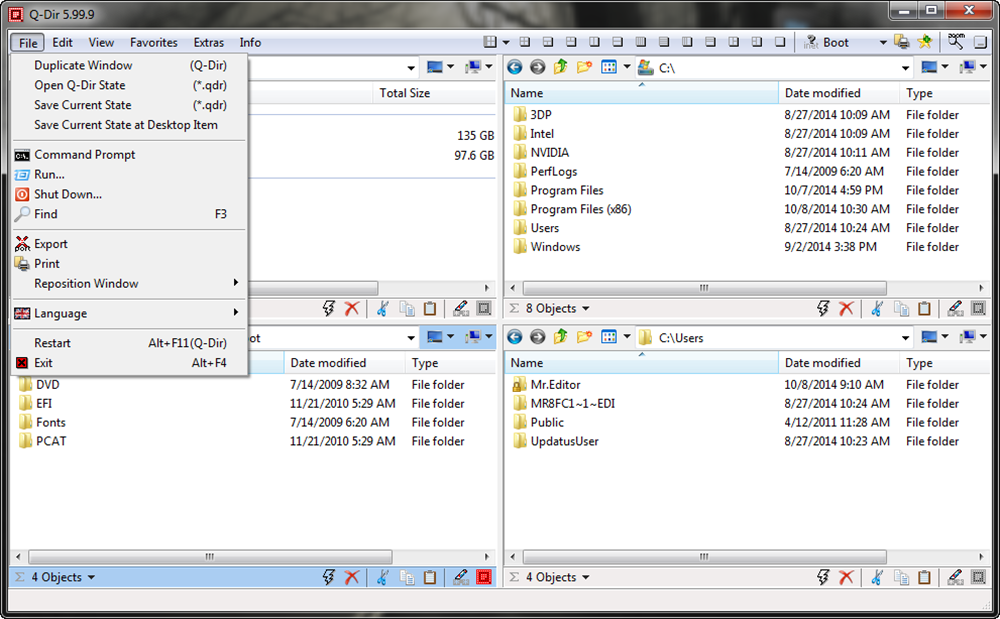The height and width of the screenshot is (619, 1000).
Task: Select the Fonts folder
Action: tap(50, 422)
